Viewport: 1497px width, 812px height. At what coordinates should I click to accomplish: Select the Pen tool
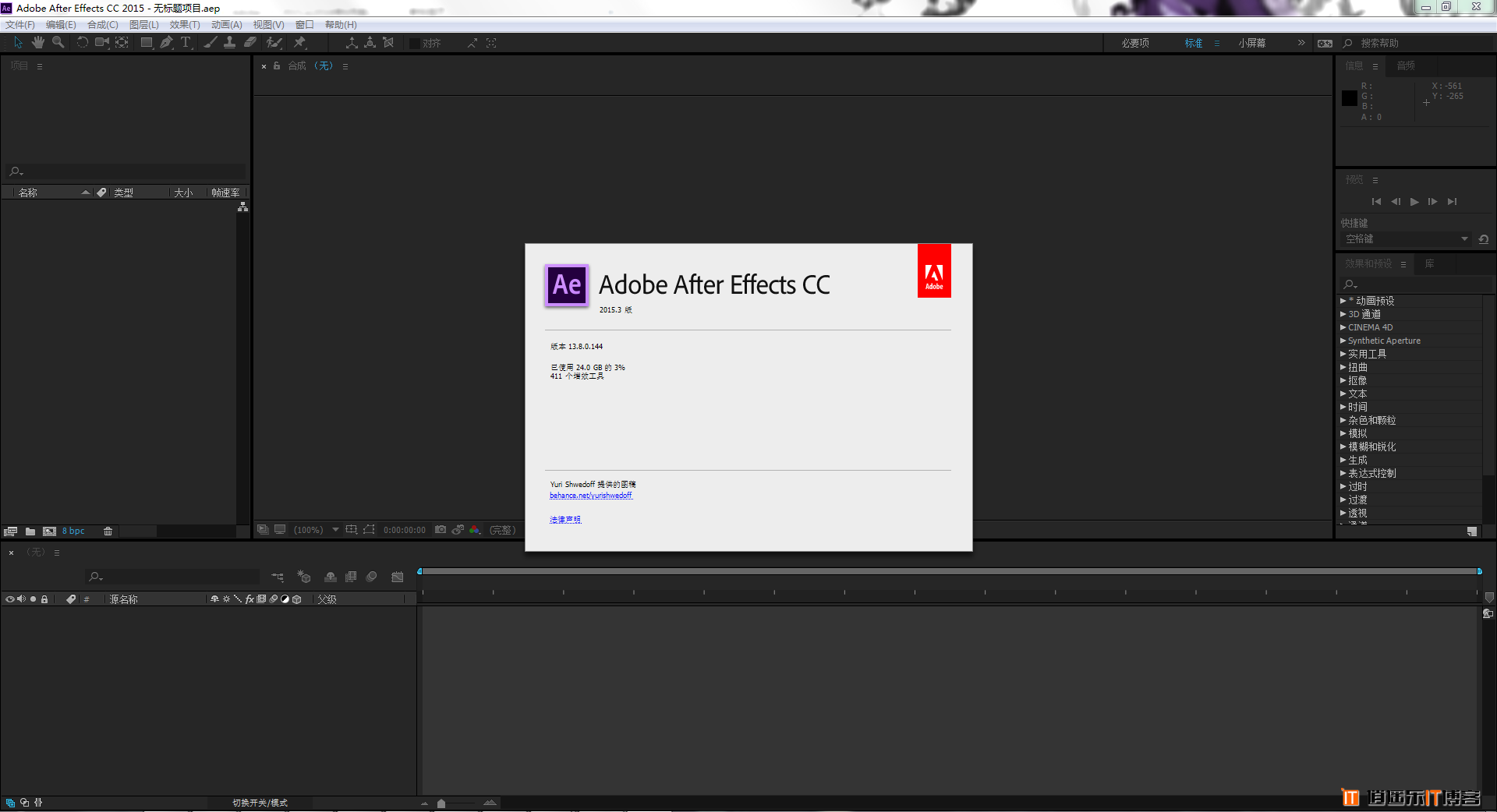click(x=166, y=43)
